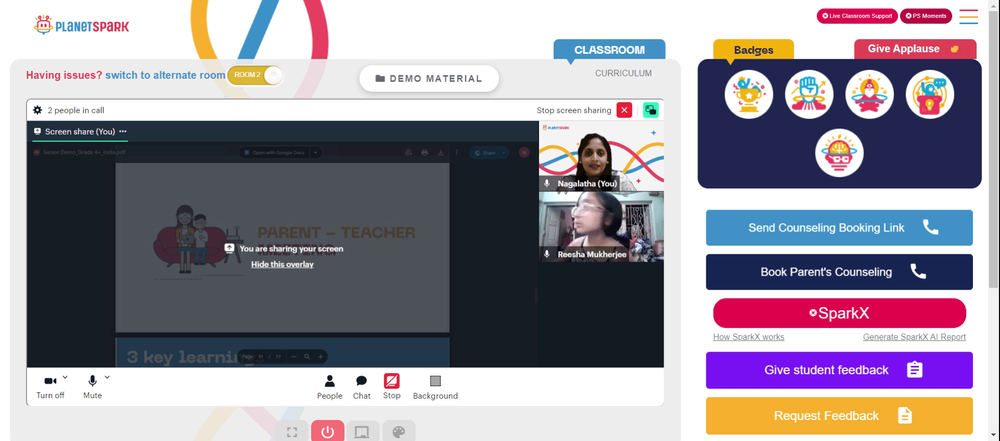Click the '2 people in call' text
The height and width of the screenshot is (441, 1000).
point(76,110)
